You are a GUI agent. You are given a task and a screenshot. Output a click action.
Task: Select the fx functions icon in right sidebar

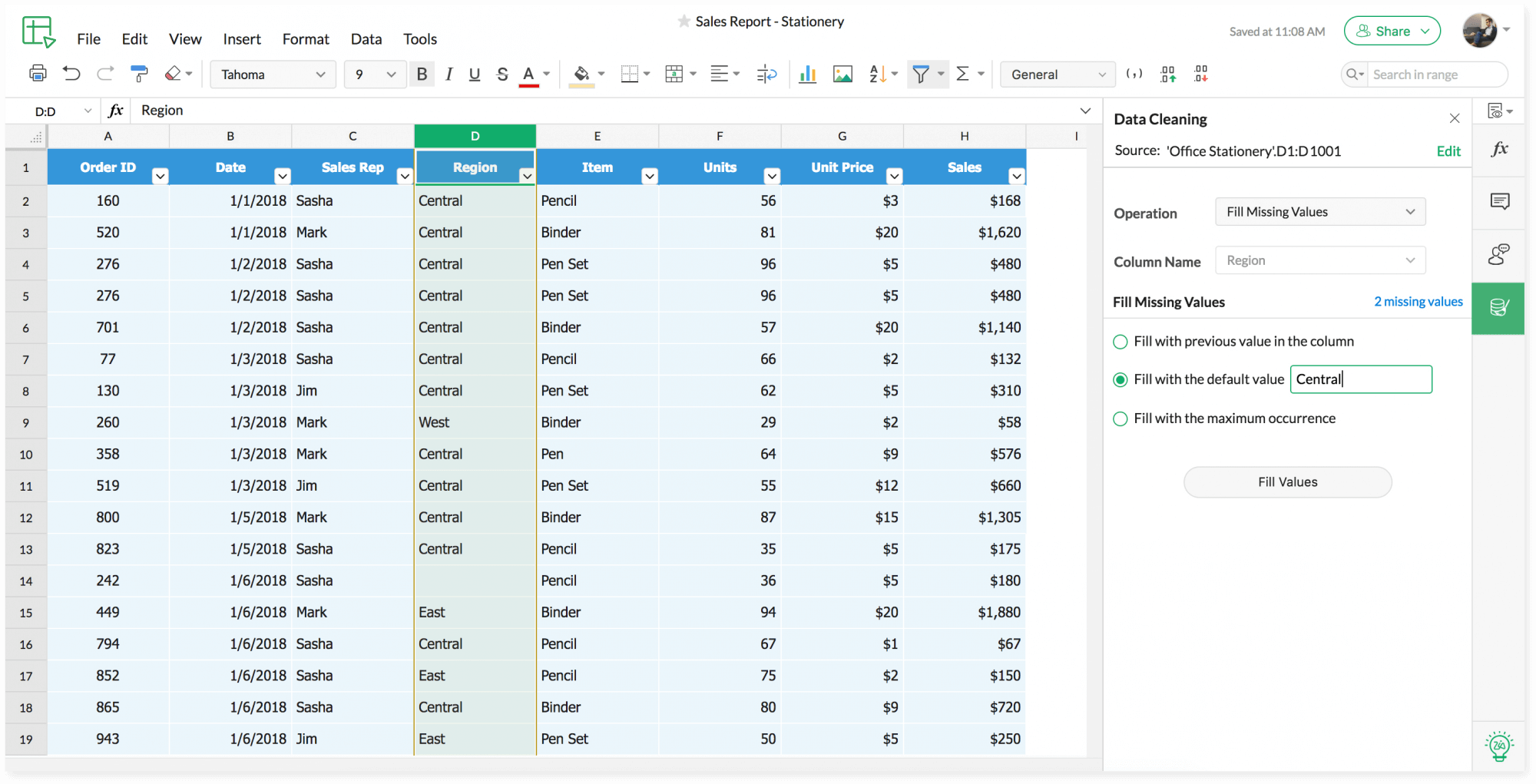coord(1498,150)
